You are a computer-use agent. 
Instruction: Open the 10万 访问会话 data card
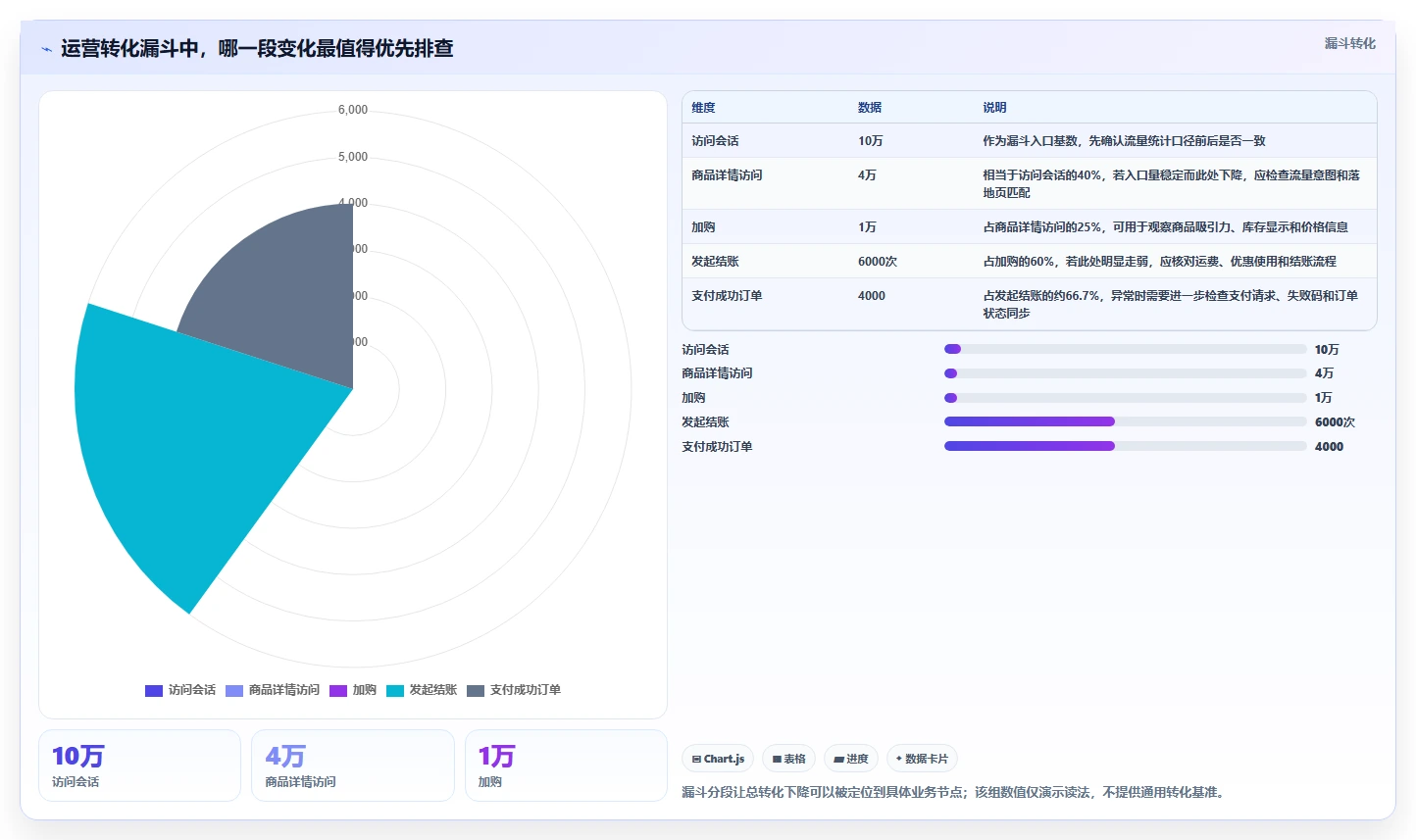coord(139,766)
